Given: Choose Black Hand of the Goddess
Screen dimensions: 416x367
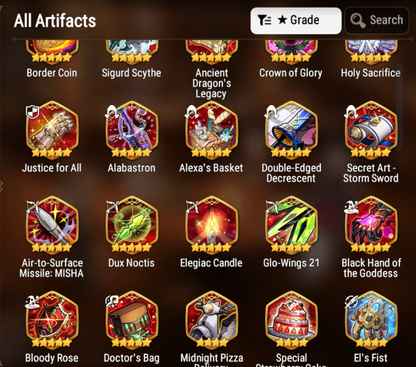Looking at the screenshot, I should coord(371,226).
